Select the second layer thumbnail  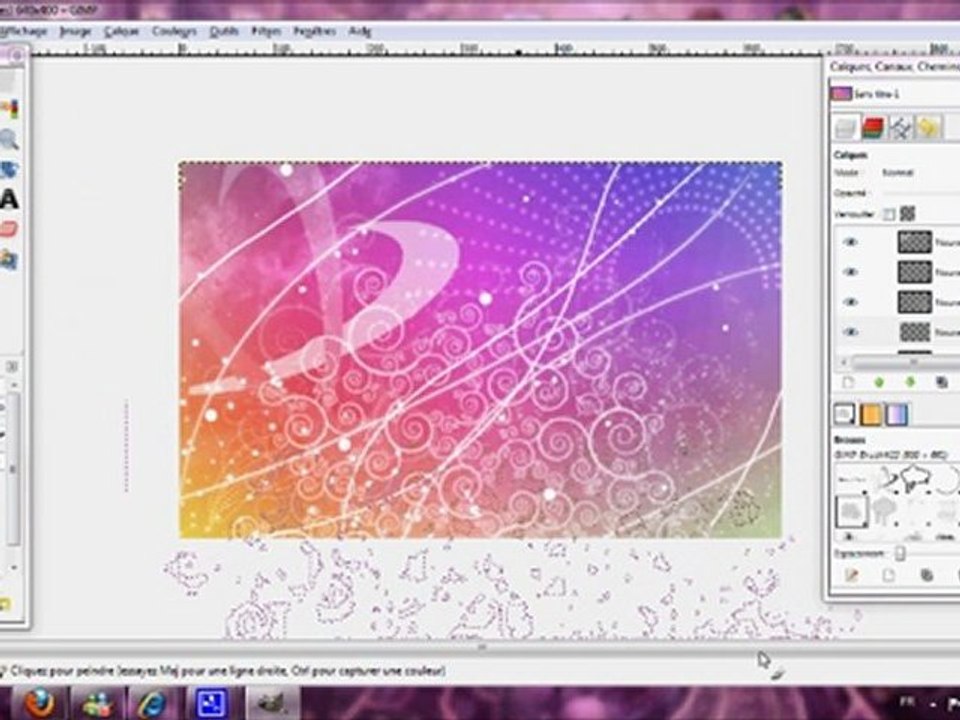tap(915, 272)
